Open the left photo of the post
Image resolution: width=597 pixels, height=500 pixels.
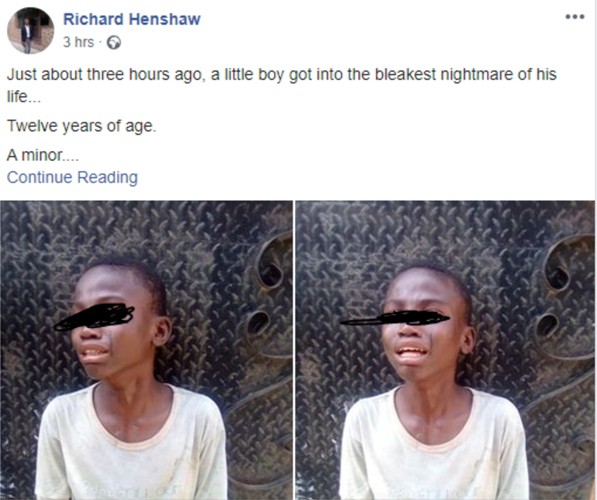coord(146,350)
